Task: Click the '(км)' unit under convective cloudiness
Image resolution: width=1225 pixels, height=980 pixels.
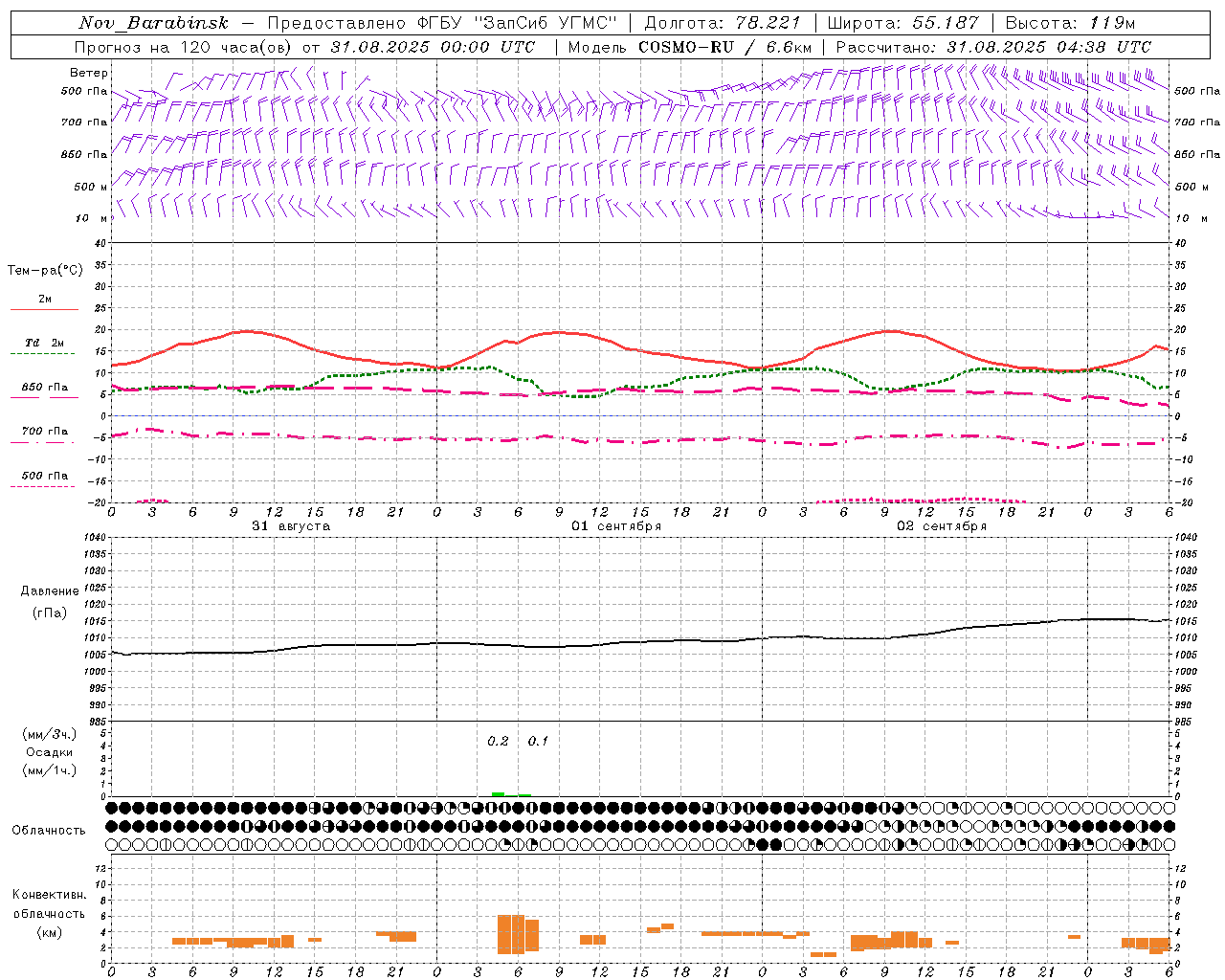Action: [50, 932]
